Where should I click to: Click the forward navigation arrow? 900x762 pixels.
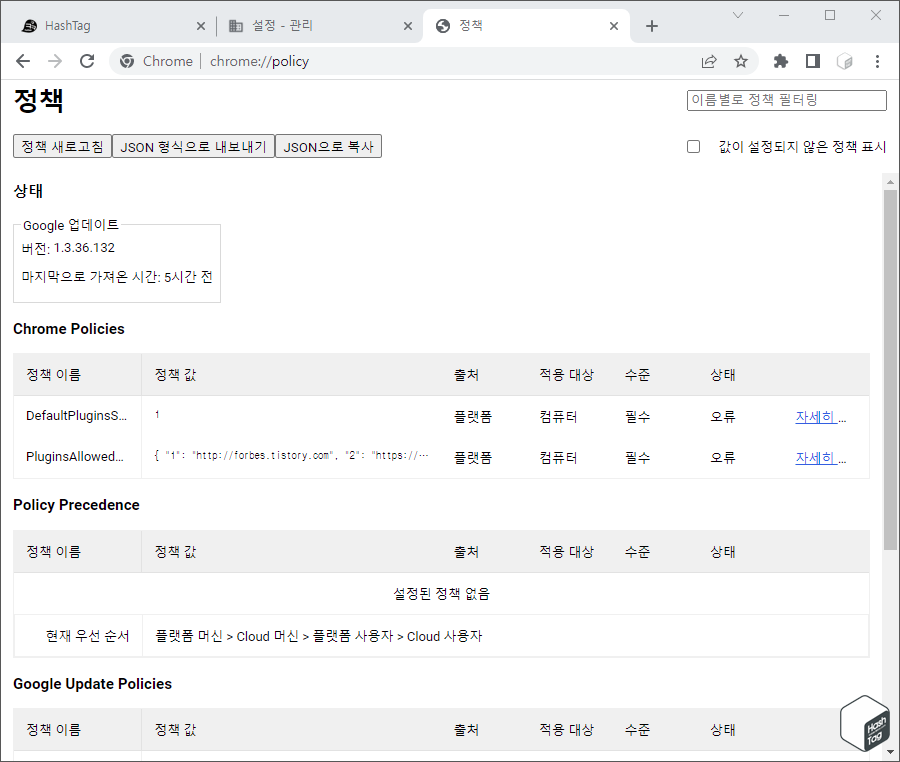pyautogui.click(x=53, y=61)
